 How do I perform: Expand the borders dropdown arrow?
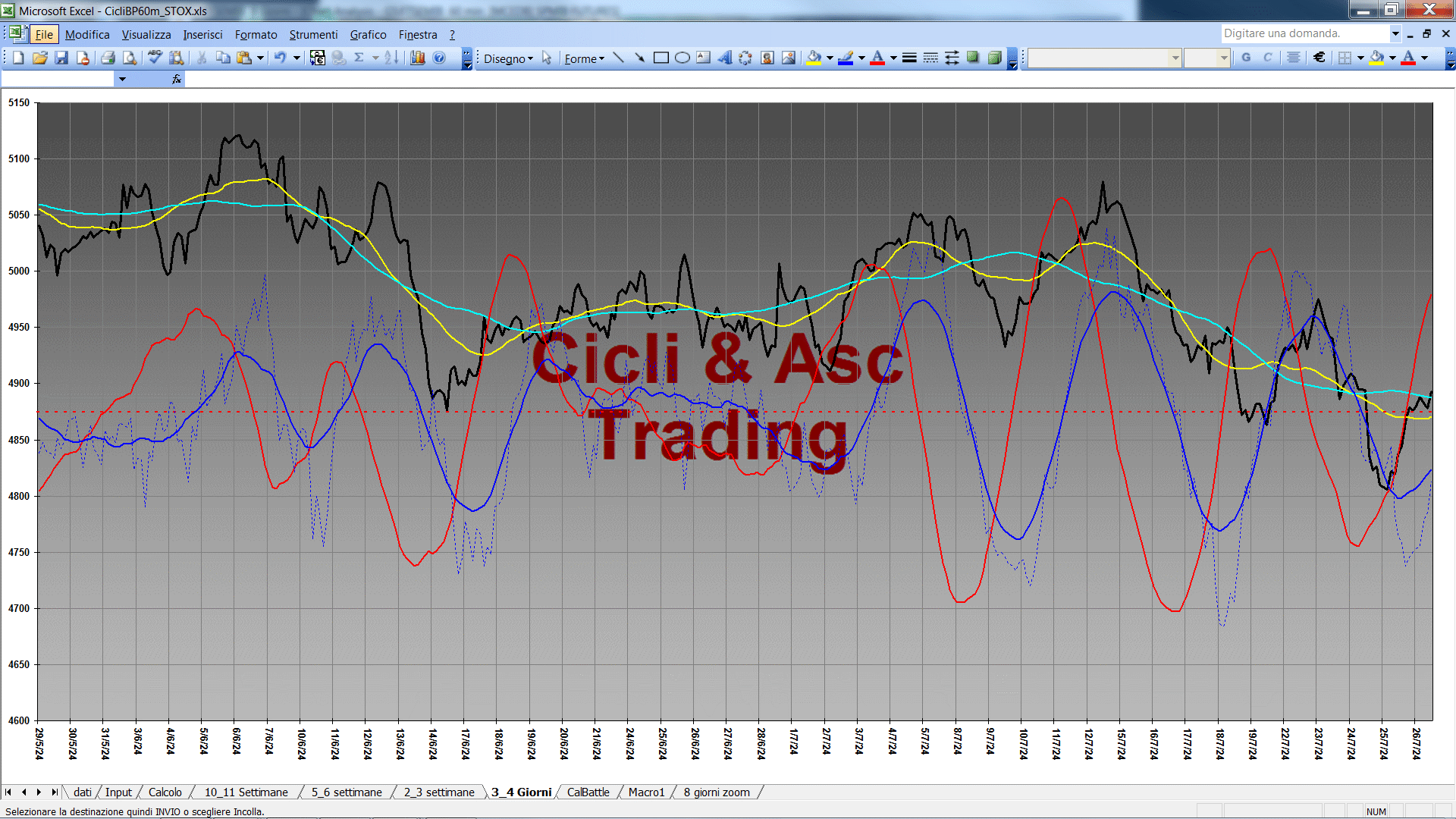(x=1360, y=58)
